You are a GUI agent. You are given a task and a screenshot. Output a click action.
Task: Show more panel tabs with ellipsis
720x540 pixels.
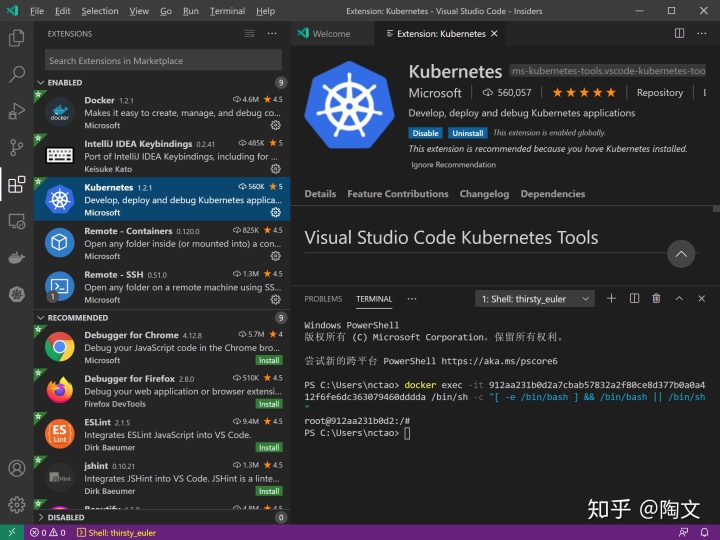(412, 299)
